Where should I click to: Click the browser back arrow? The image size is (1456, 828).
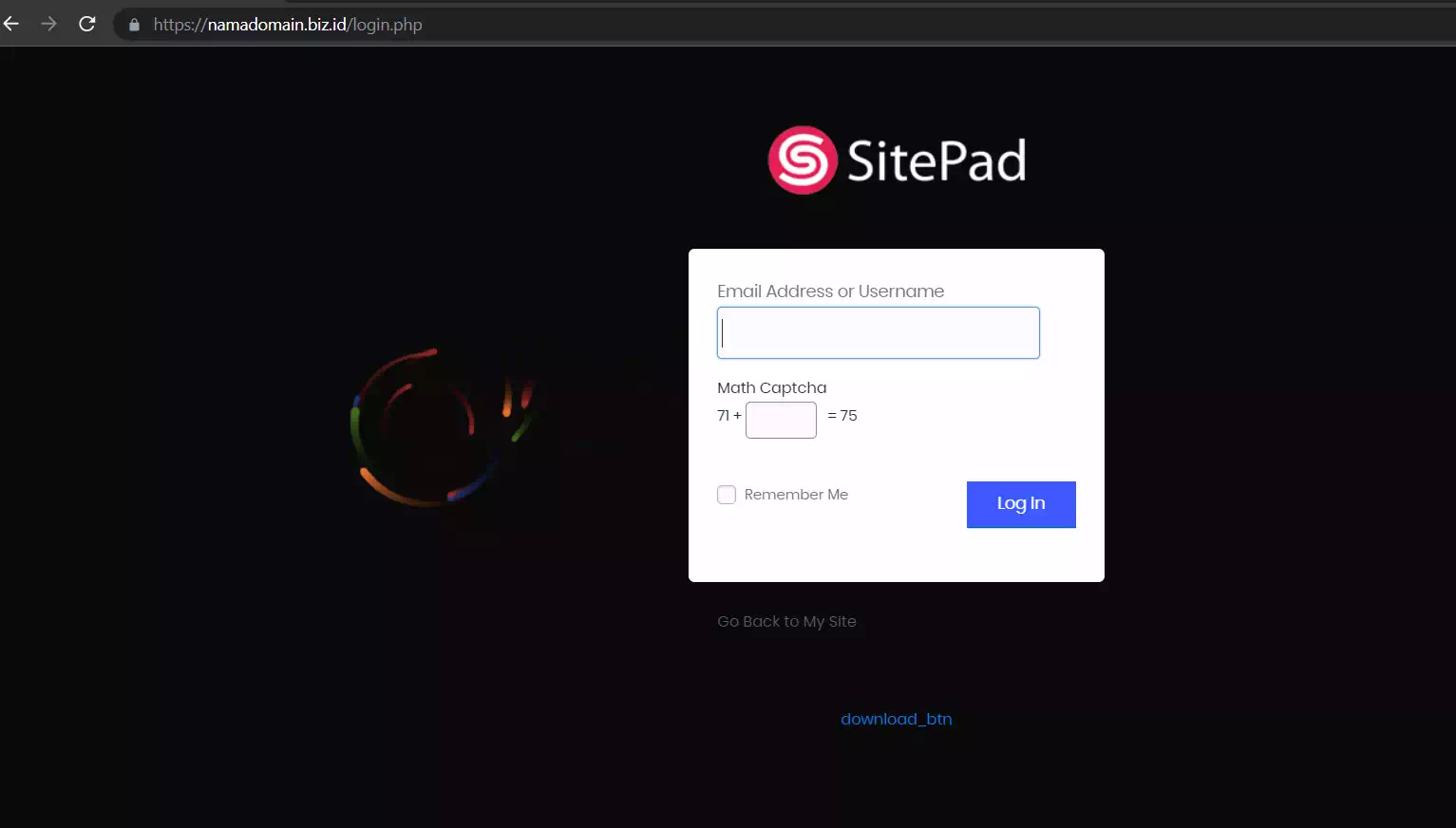pyautogui.click(x=11, y=24)
